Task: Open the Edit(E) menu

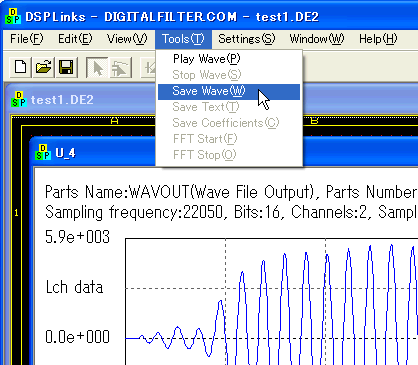Action: pyautogui.click(x=75, y=39)
